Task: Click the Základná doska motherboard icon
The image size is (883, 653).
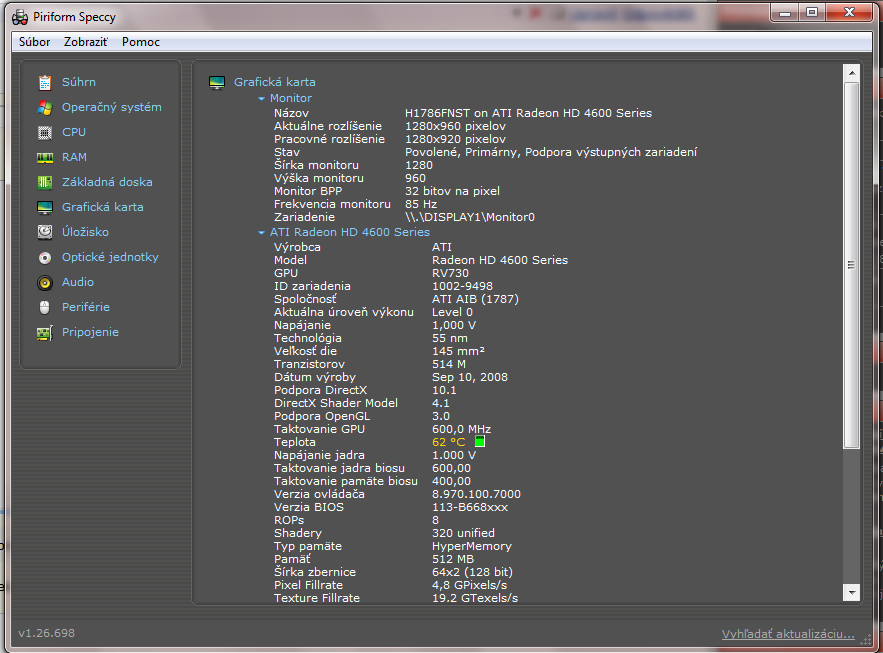Action: coord(45,182)
